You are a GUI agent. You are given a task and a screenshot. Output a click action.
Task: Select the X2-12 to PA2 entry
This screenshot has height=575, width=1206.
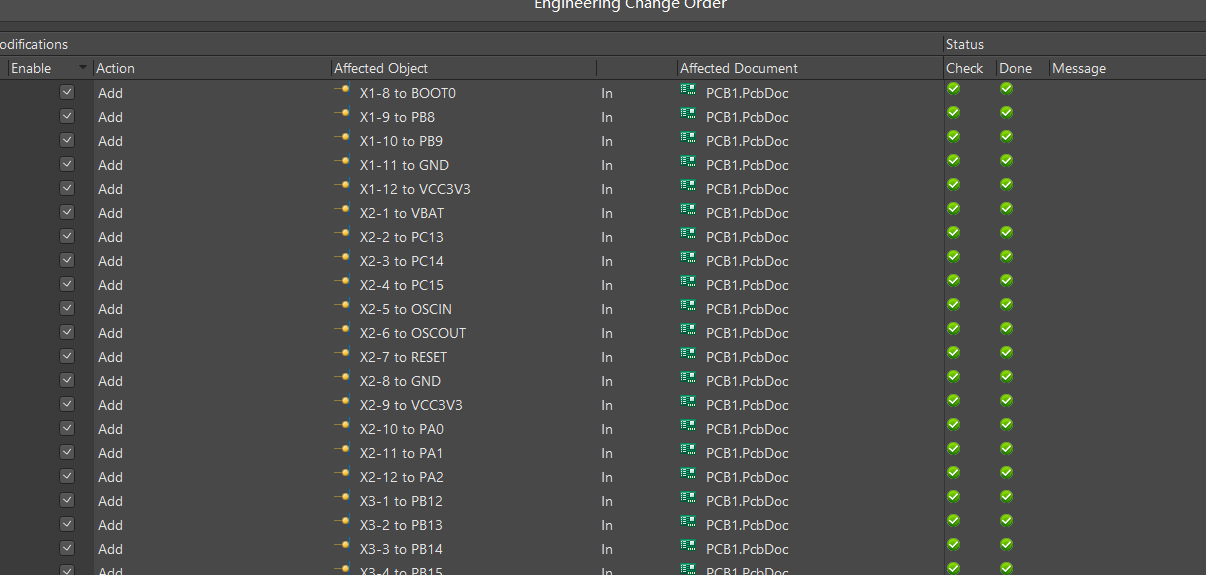click(401, 477)
